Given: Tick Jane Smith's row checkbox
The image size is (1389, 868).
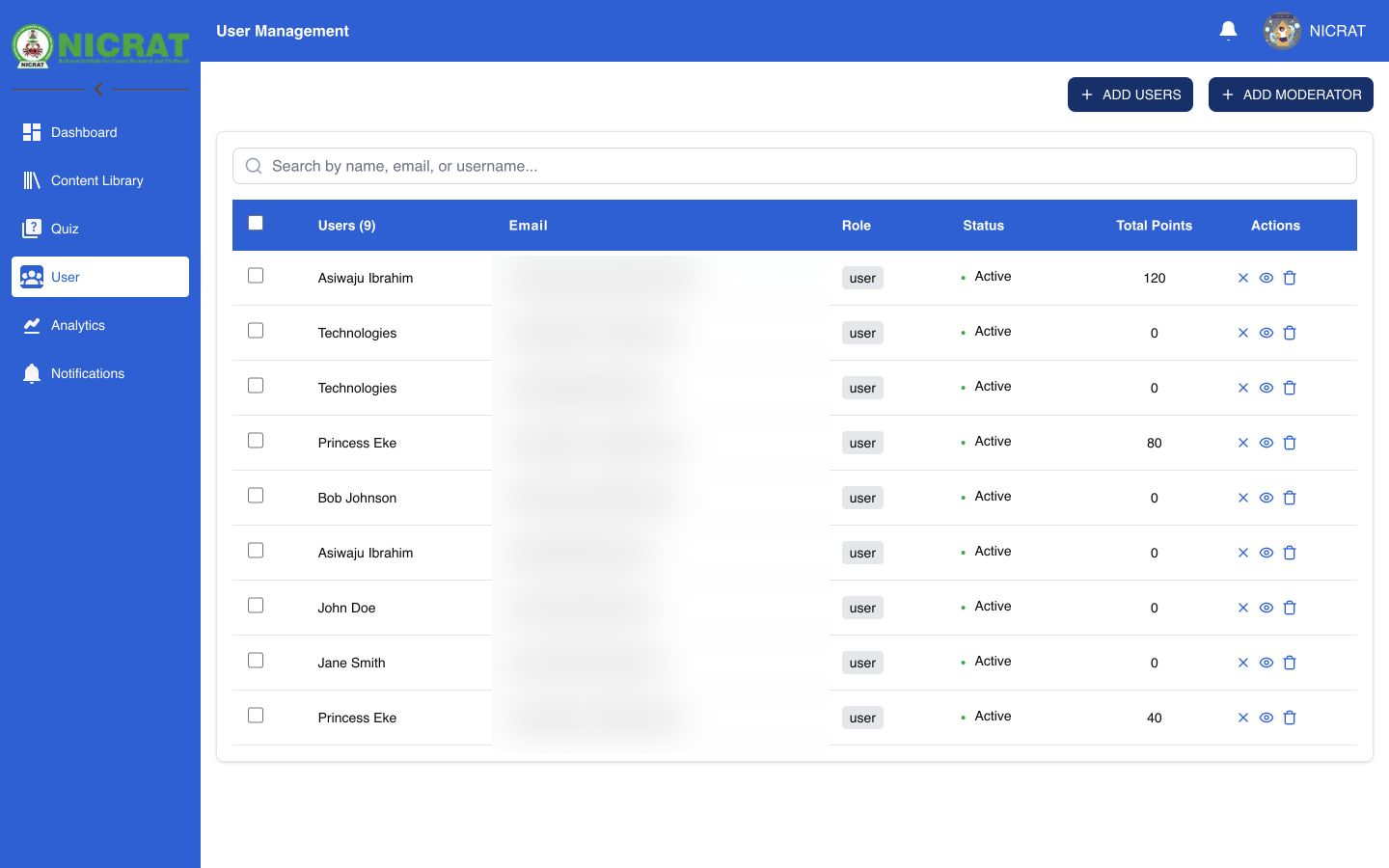Looking at the screenshot, I should (256, 661).
